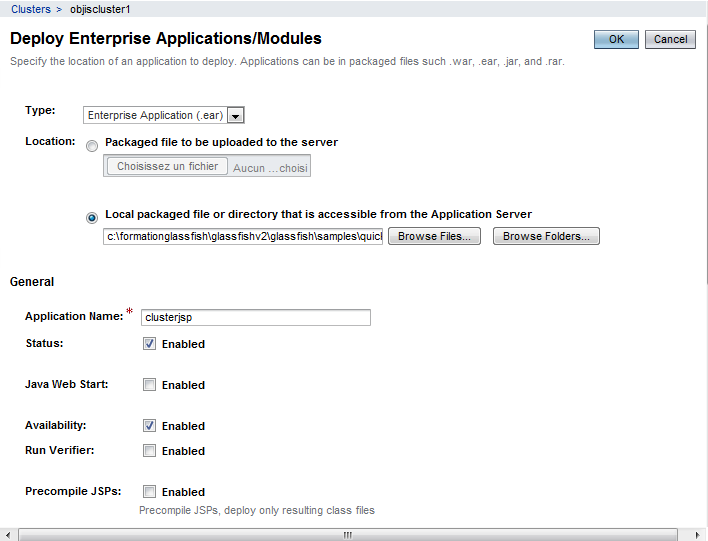Click the 'Aucun ... choisi' file status text
Viewport: 708px width, 541px height.
pyautogui.click(x=270, y=168)
